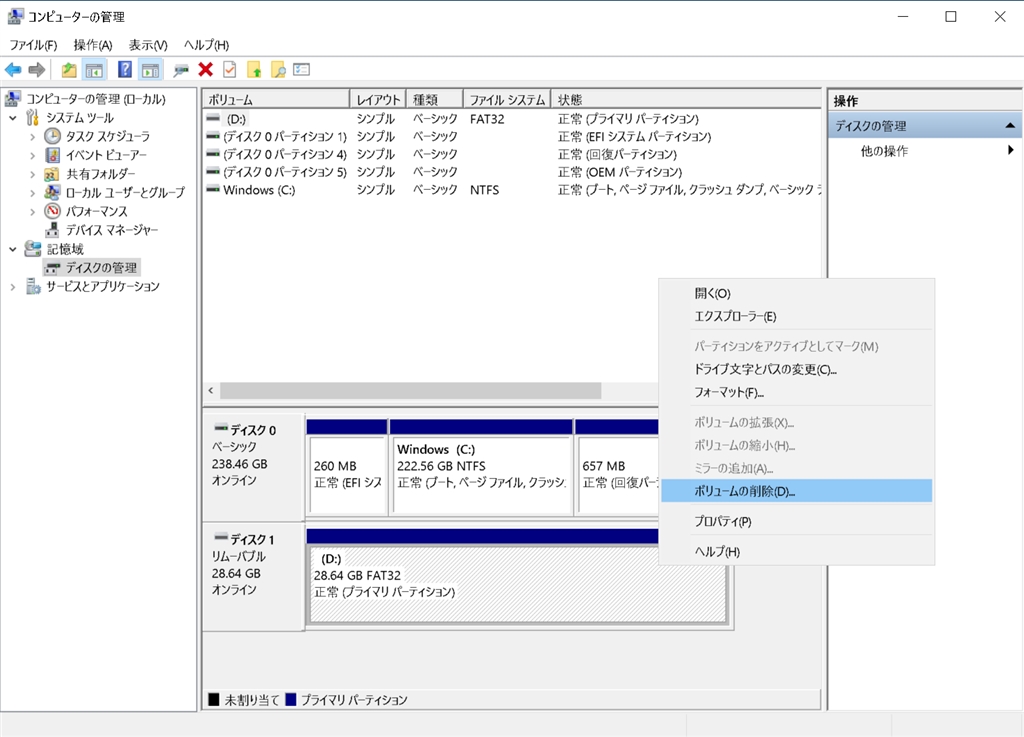Toggle the show/hide action pane toolbar button

tap(150, 70)
